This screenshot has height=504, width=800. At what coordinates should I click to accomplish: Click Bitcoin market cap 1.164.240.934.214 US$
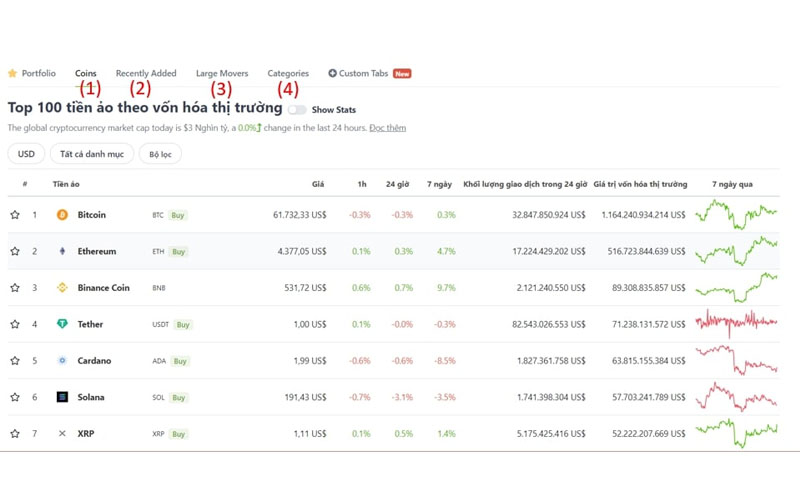643,215
